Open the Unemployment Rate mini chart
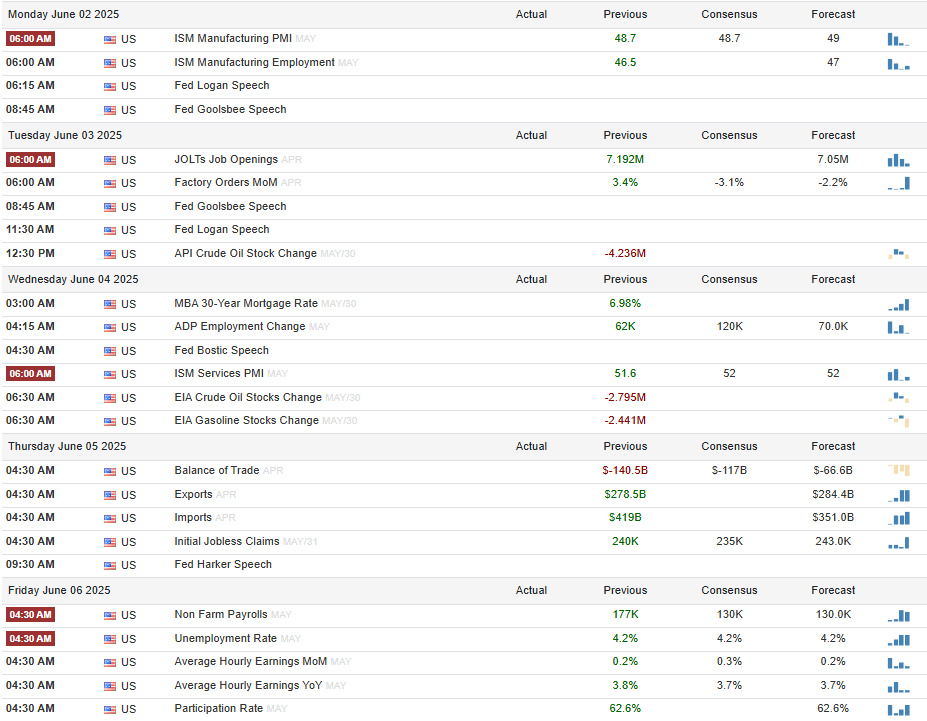The image size is (927, 721). point(898,639)
